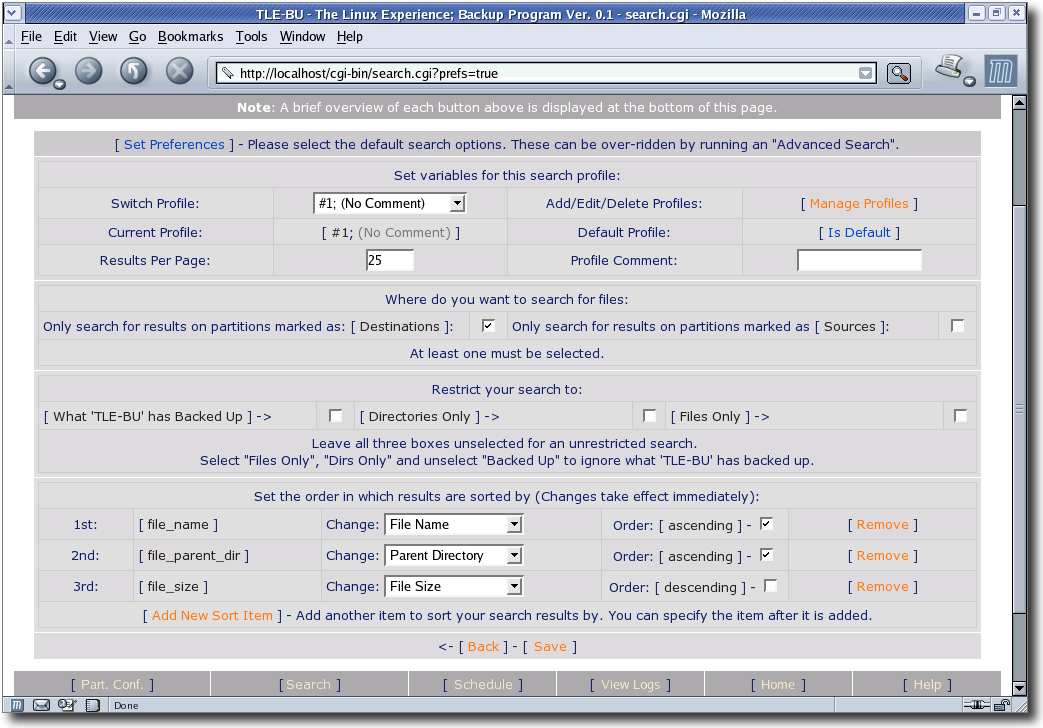This screenshot has height=728, width=1043.
Task: Click the menu bar collapse grippy
Action: (9, 37)
